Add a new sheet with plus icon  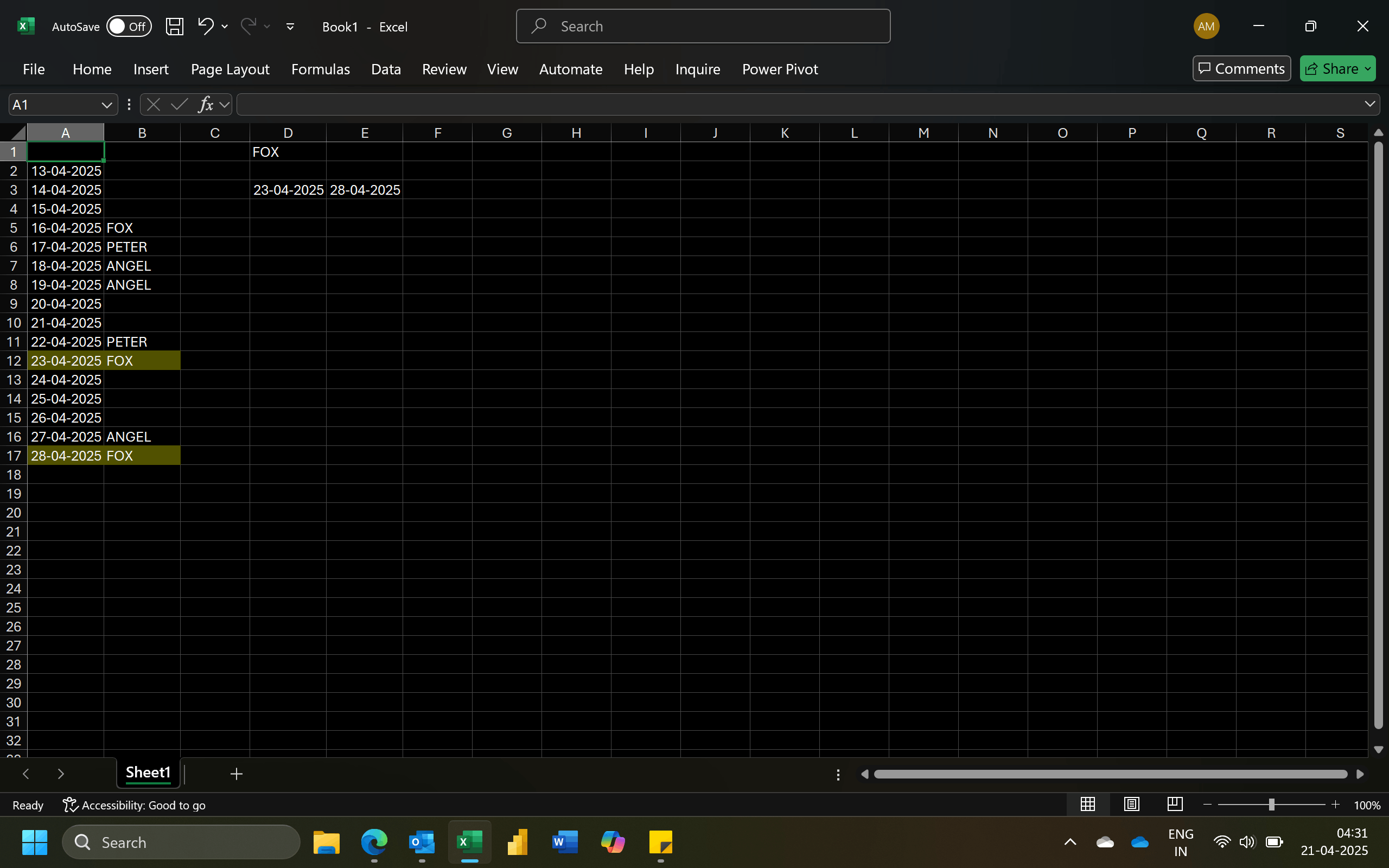(237, 774)
